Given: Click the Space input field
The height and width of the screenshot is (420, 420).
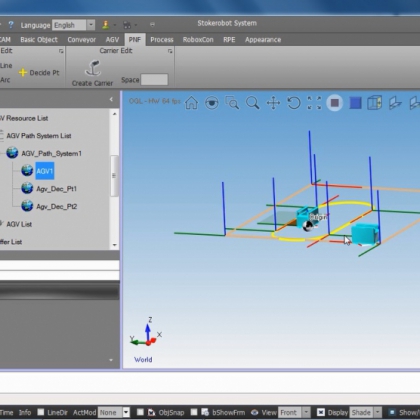Looking at the screenshot, I should 154,80.
